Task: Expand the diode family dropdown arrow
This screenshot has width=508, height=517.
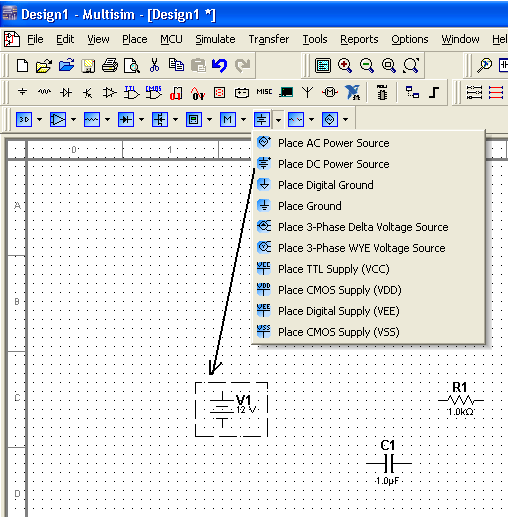Action: (141, 119)
